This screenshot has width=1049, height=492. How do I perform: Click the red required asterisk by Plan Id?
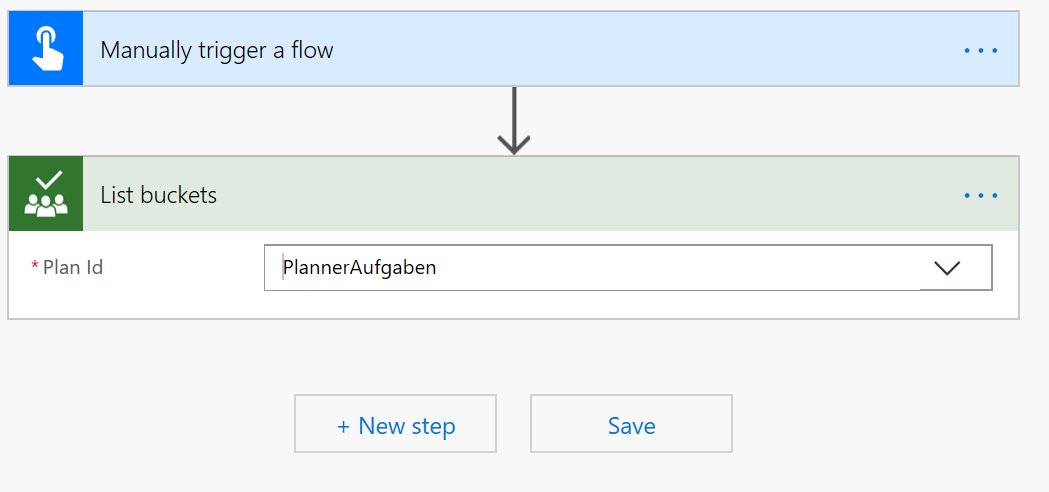click(36, 267)
